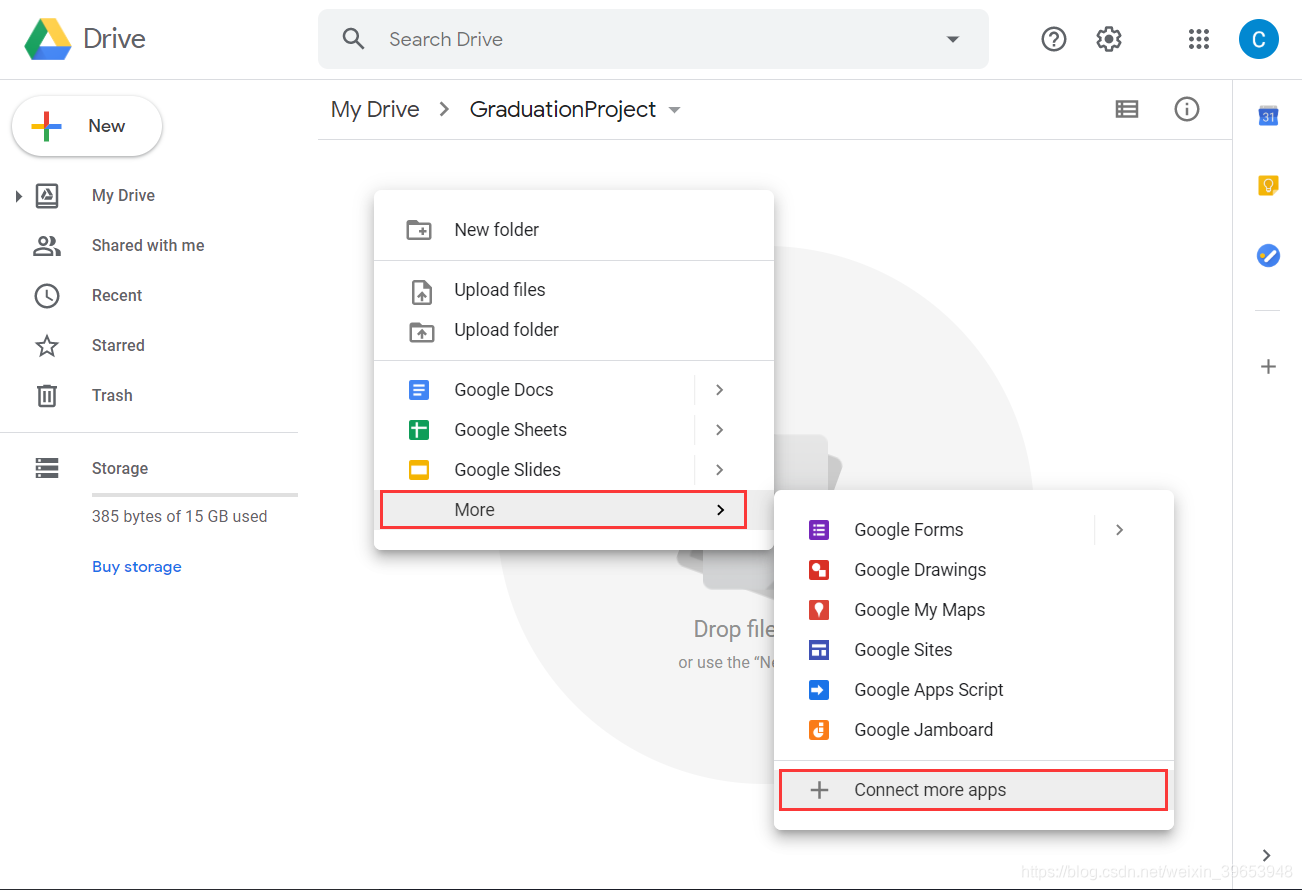Click the Google My Maps icon
Viewport: 1302px width, 890px height.
point(819,610)
